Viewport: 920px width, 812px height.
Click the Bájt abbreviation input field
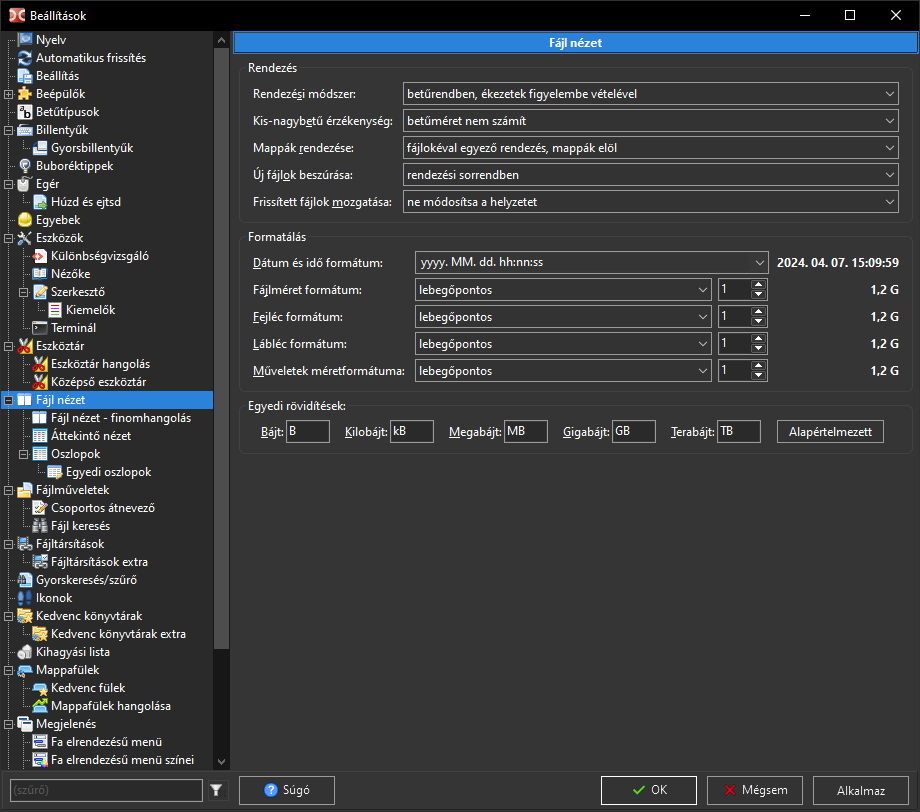(308, 431)
